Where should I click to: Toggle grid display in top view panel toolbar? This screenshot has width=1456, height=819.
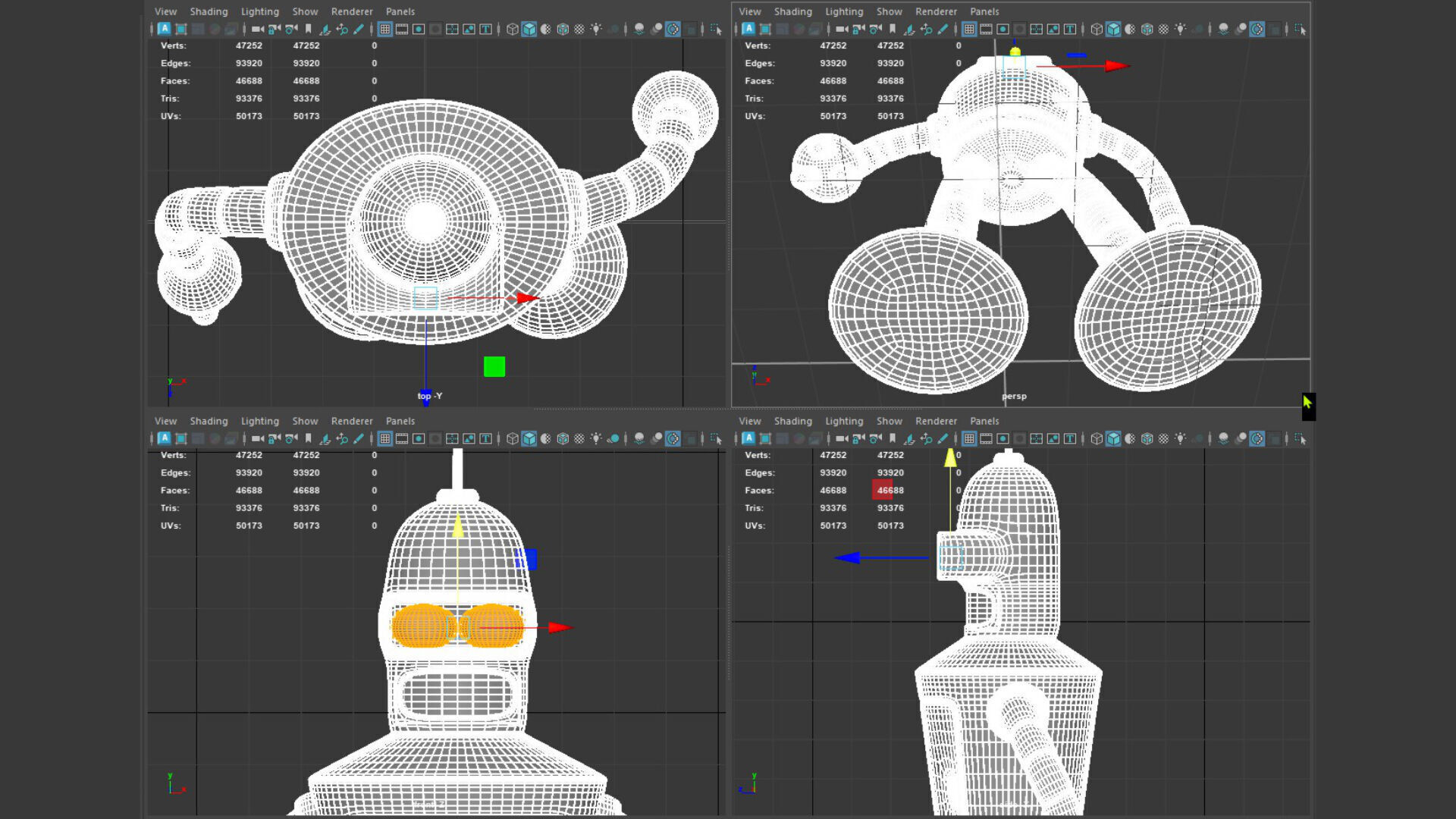pos(385,30)
